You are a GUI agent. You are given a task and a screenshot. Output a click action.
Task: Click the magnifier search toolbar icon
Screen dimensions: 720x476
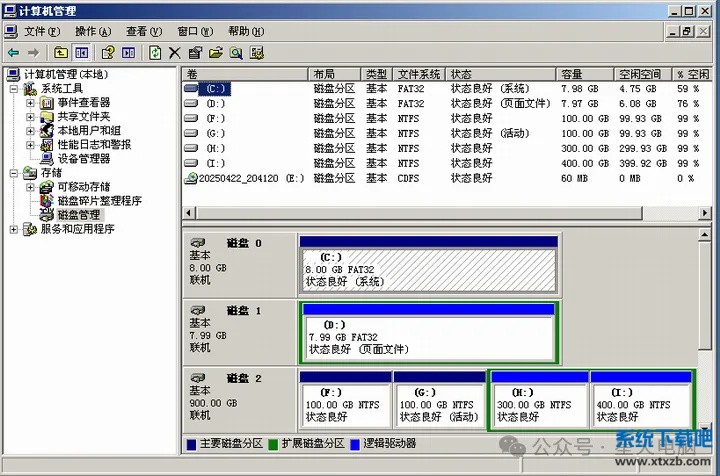click(236, 52)
